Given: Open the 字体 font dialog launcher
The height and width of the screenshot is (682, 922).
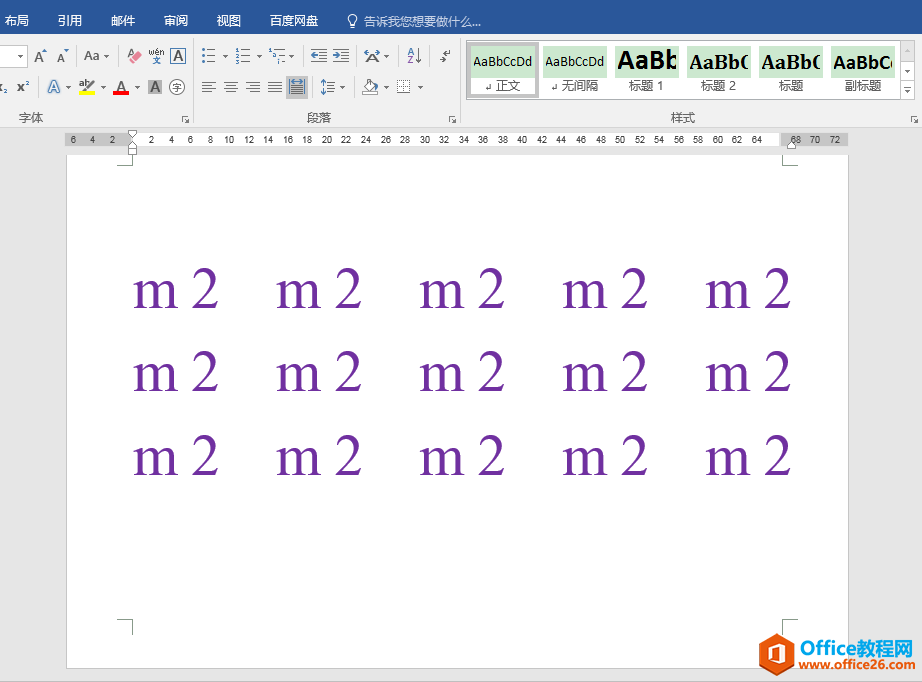Looking at the screenshot, I should pos(185,119).
